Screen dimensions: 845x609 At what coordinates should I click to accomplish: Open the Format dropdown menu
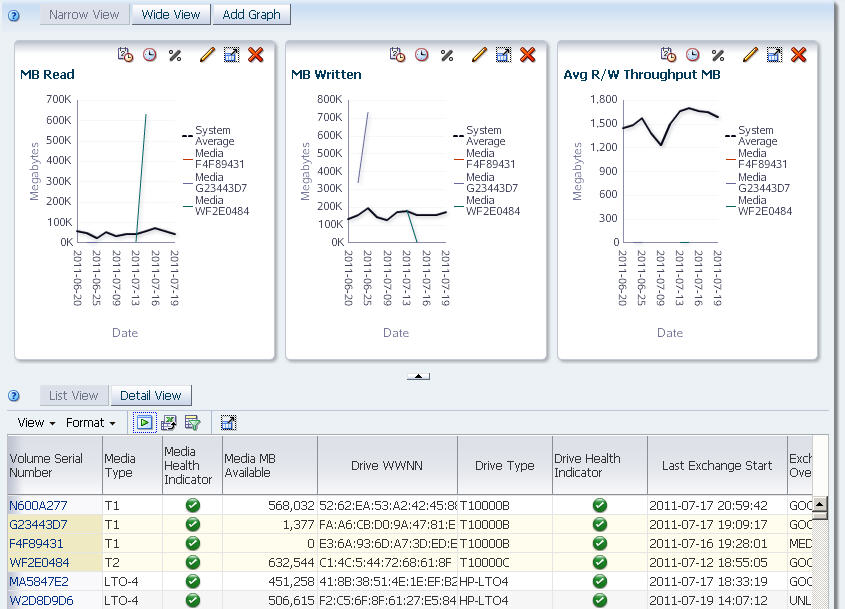point(91,423)
